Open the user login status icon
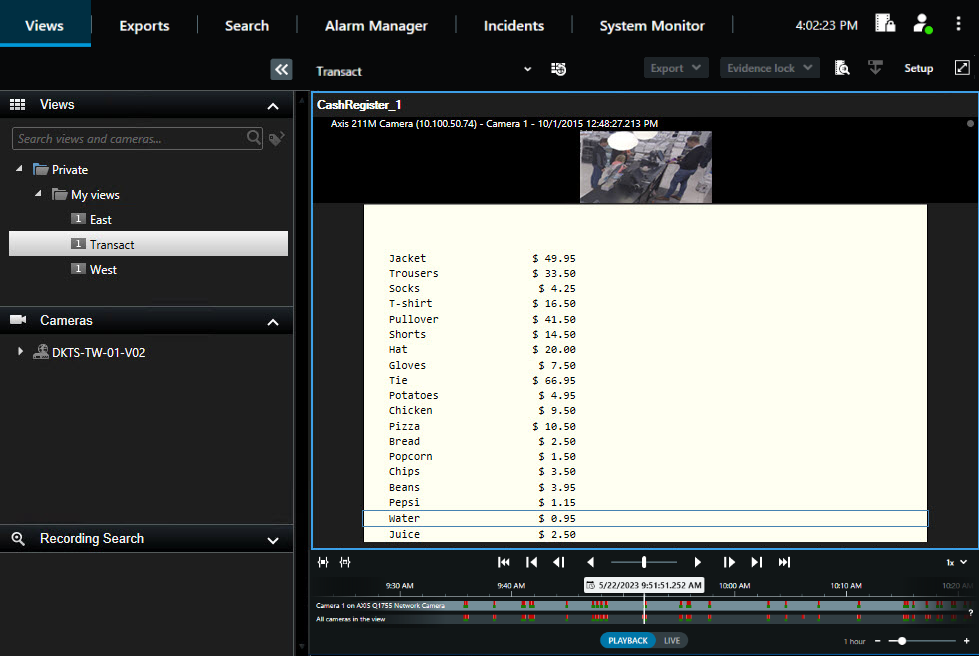The width and height of the screenshot is (980, 656). 923,25
